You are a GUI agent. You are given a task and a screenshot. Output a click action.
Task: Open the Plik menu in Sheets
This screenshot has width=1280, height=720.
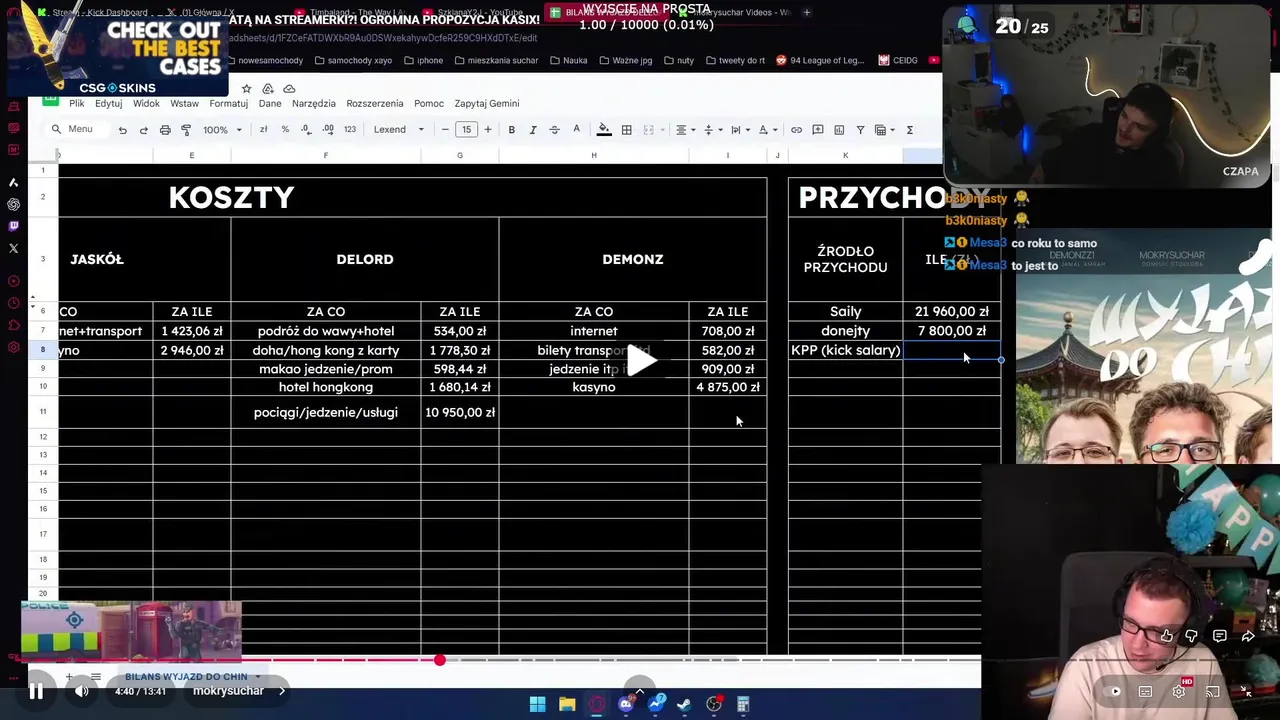pyautogui.click(x=76, y=103)
